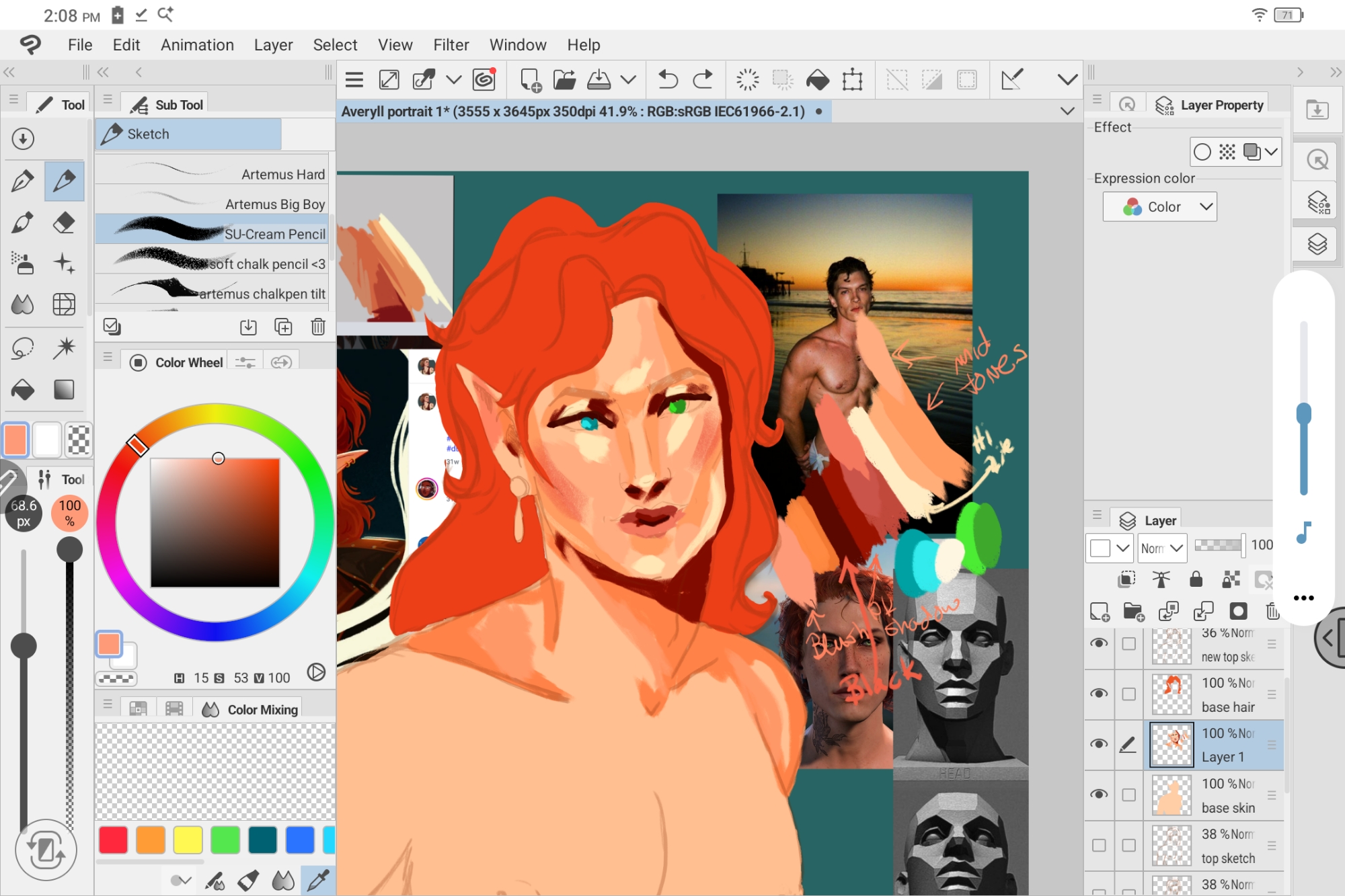The height and width of the screenshot is (896, 1345).
Task: Select the Eraser tool icon
Action: coord(64,222)
